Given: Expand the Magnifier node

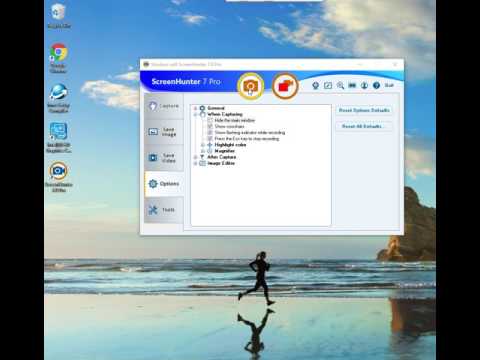Looking at the screenshot, I should coord(203,151).
